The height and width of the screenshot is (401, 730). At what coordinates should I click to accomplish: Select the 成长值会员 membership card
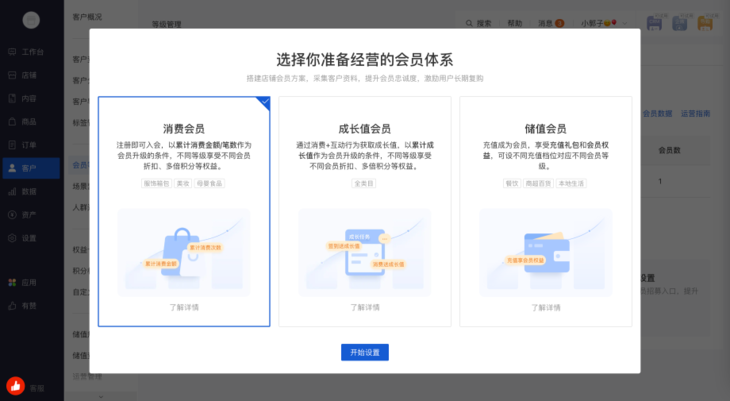pyautogui.click(x=365, y=211)
